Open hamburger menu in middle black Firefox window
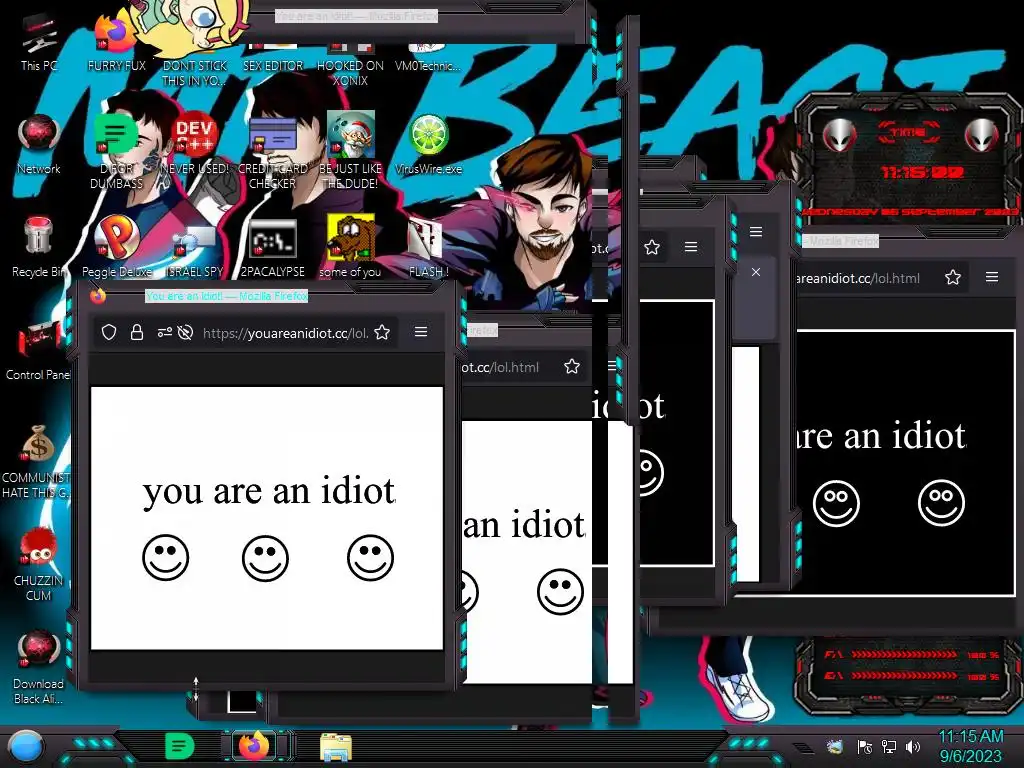This screenshot has width=1024, height=768. [691, 247]
